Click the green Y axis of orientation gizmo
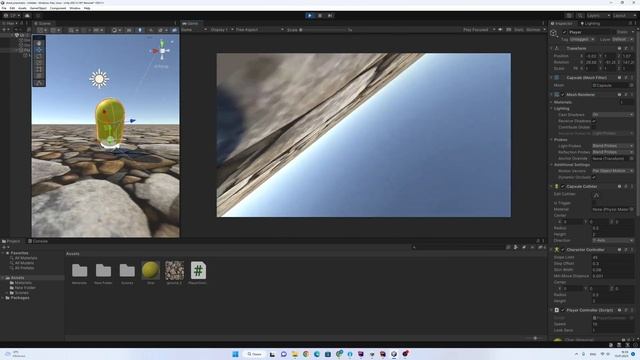 162,43
